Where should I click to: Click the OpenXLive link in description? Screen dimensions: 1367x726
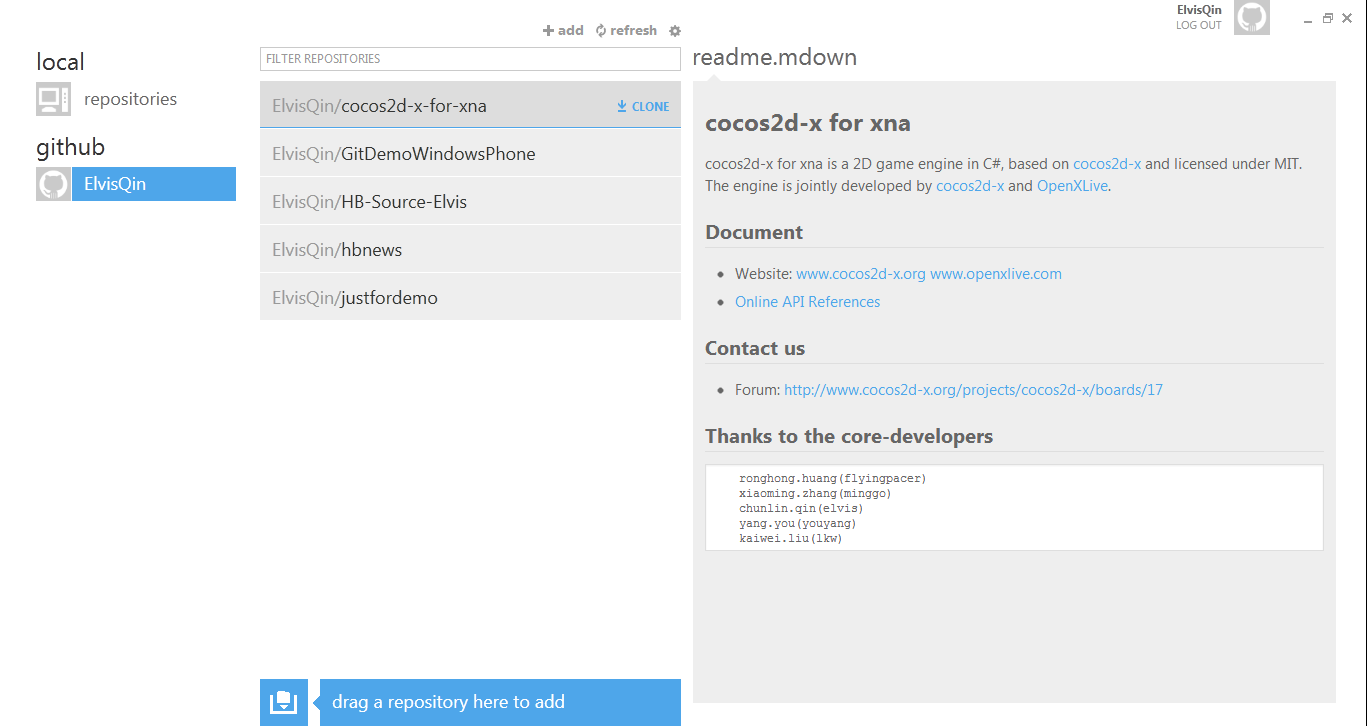[1072, 186]
